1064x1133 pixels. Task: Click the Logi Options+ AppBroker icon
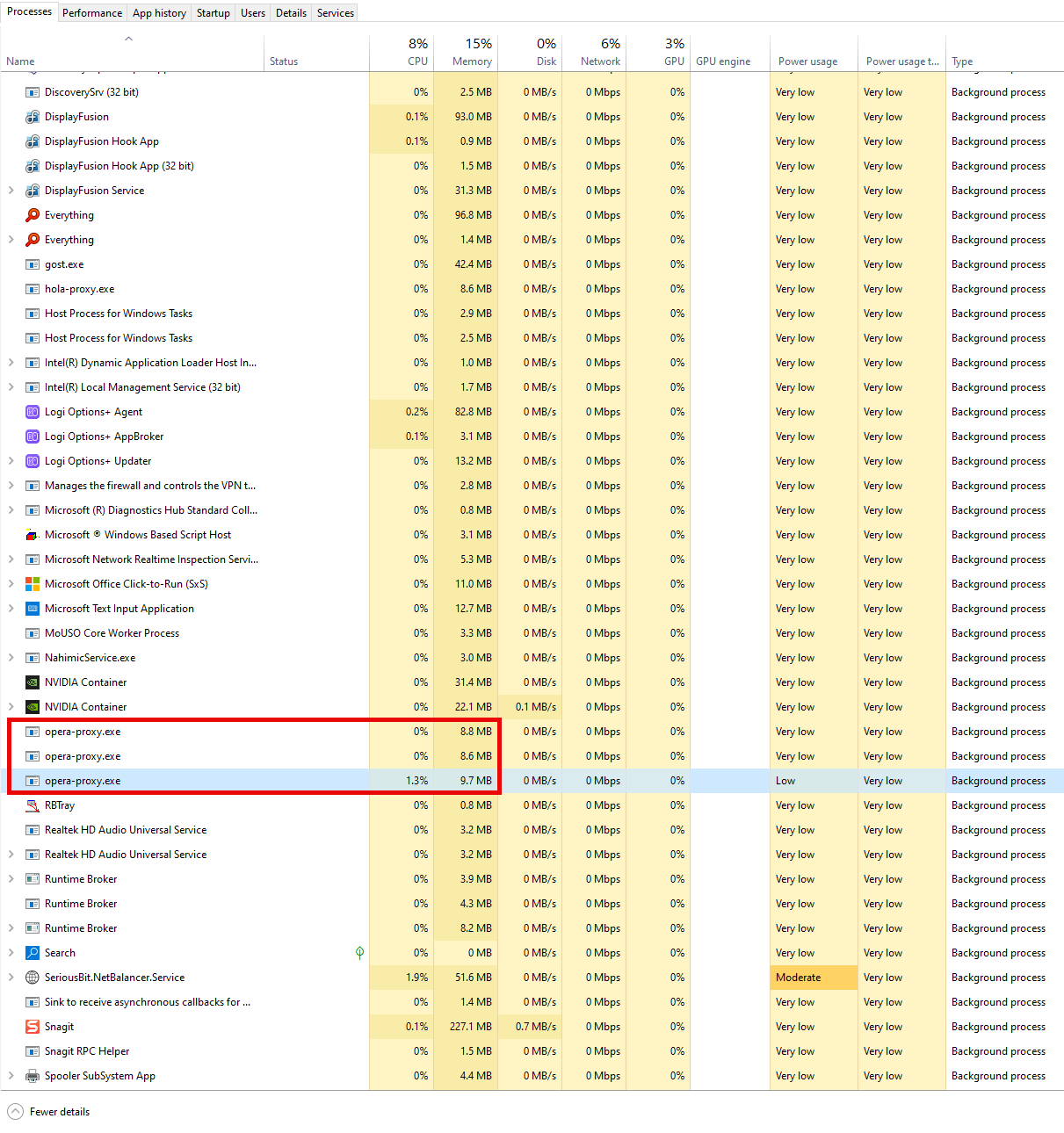pos(33,437)
